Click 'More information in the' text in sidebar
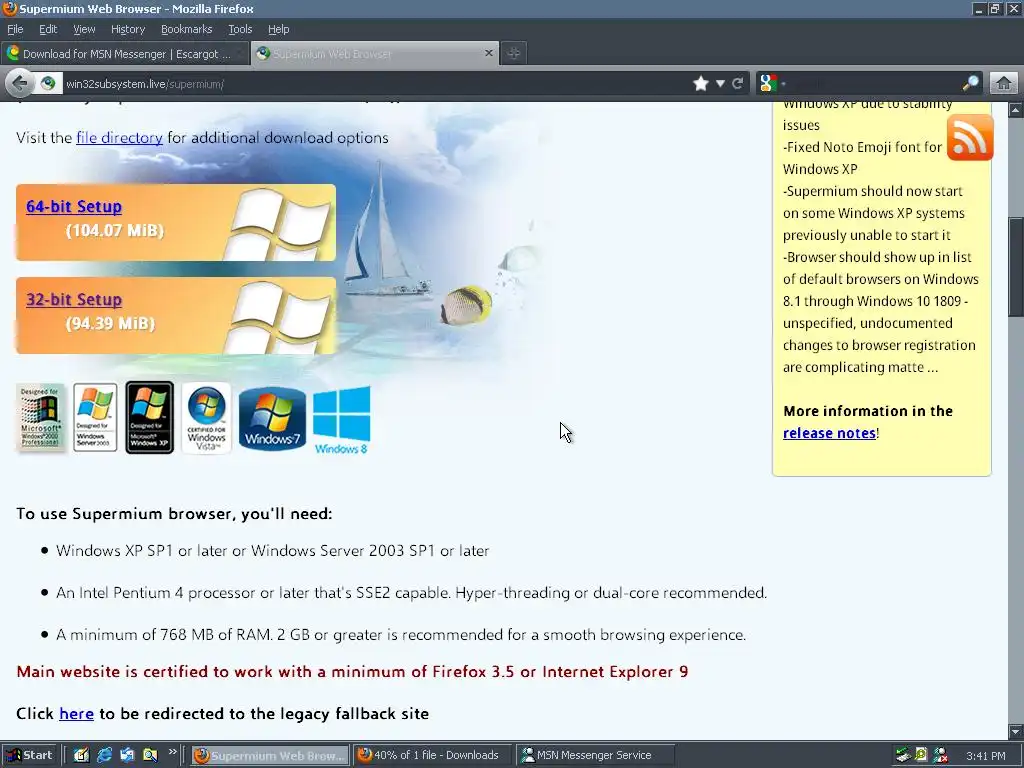This screenshot has height=768, width=1024. tap(868, 411)
